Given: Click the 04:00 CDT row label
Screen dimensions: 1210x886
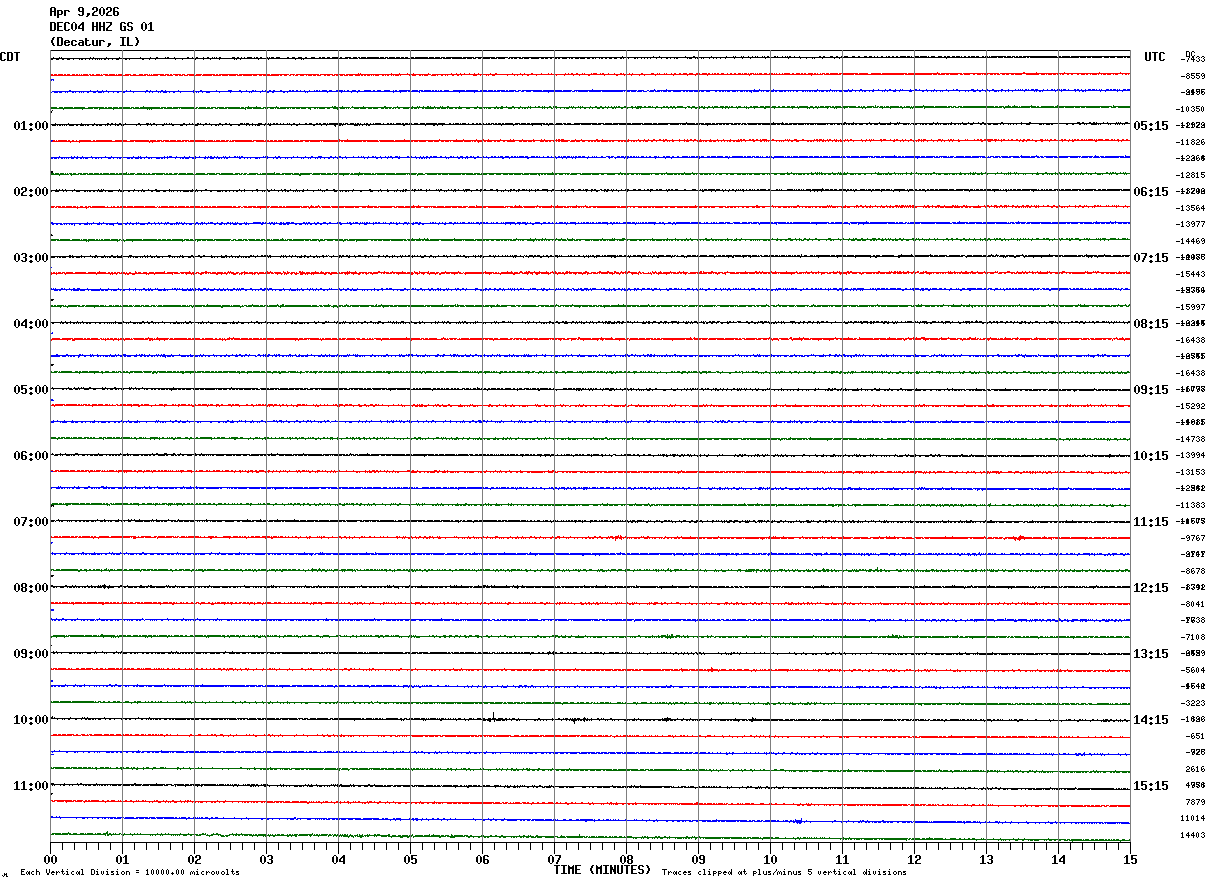Looking at the screenshot, I should tap(31, 324).
